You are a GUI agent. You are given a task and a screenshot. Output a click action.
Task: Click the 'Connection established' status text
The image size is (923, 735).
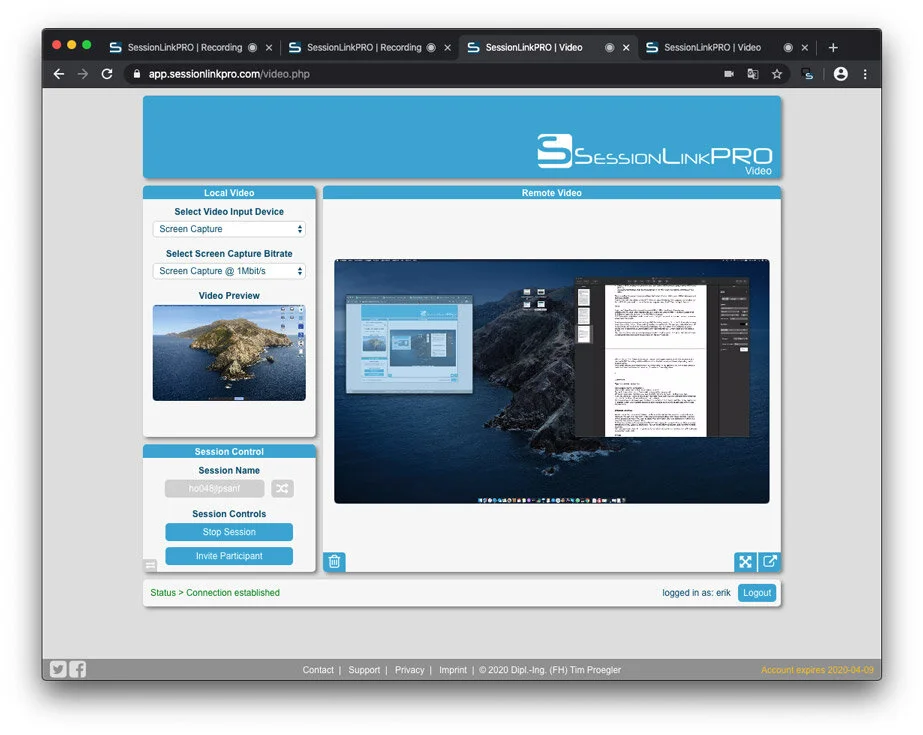[x=233, y=593]
